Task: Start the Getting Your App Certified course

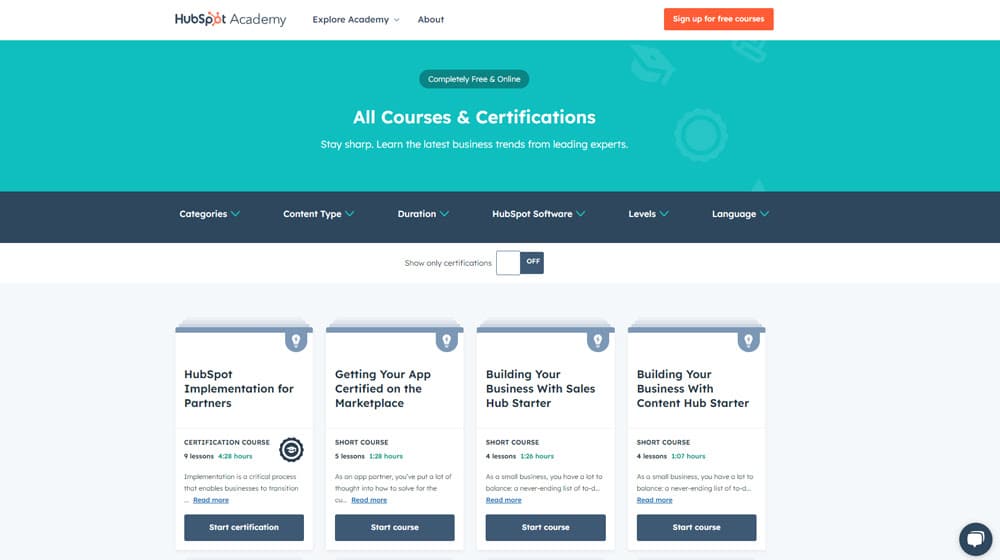Action: [x=395, y=527]
